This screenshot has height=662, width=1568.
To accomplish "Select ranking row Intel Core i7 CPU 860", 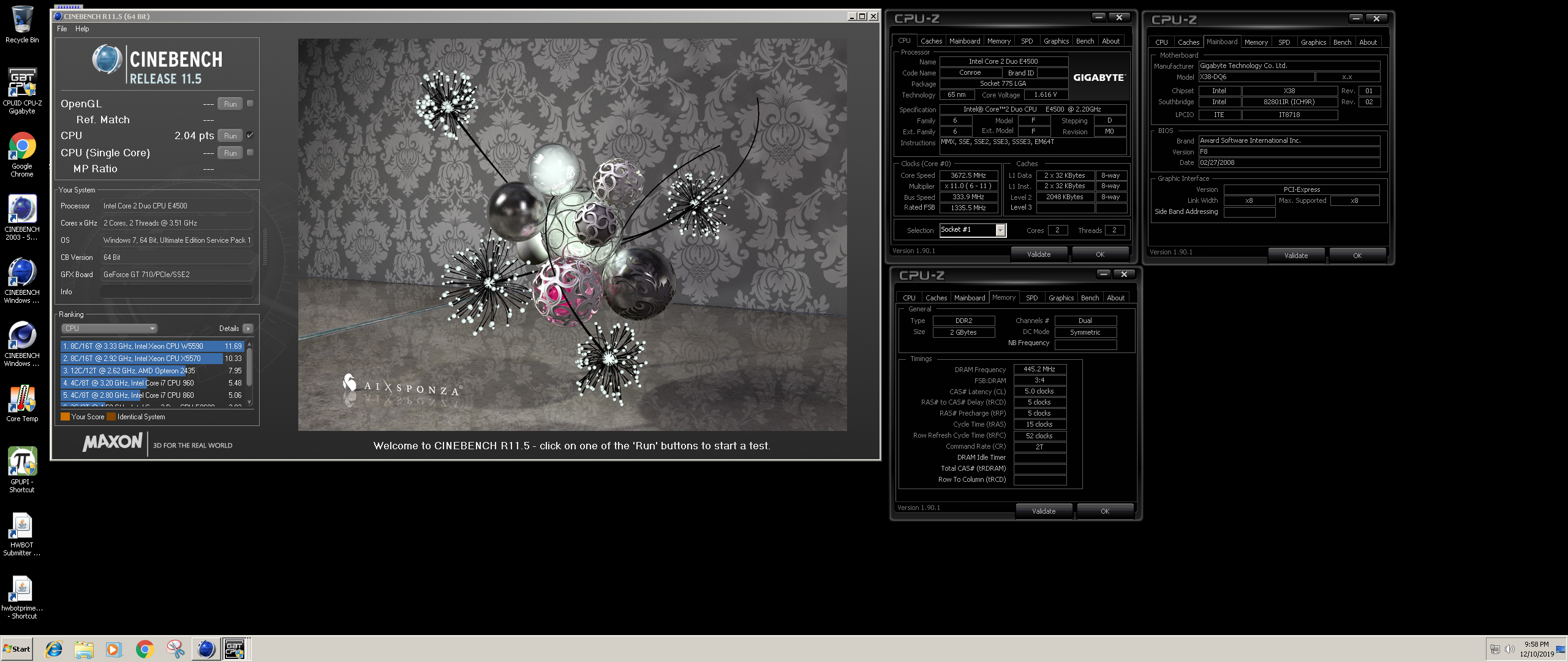I will [153, 395].
